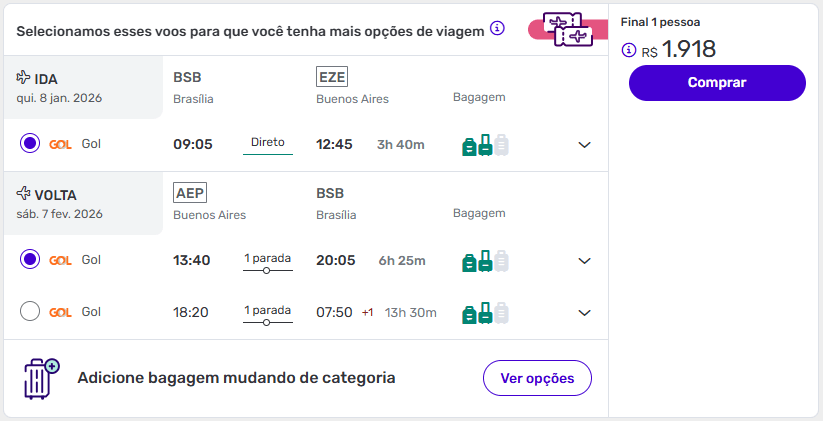Click the 1 parada label on the 13:40 flight
This screenshot has height=421, width=823.
(268, 258)
